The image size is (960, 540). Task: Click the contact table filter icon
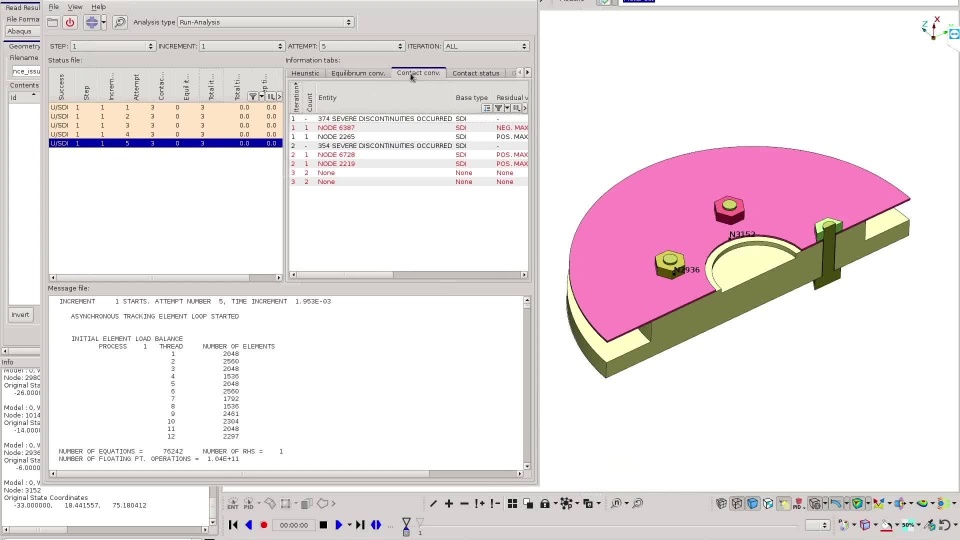(498, 108)
